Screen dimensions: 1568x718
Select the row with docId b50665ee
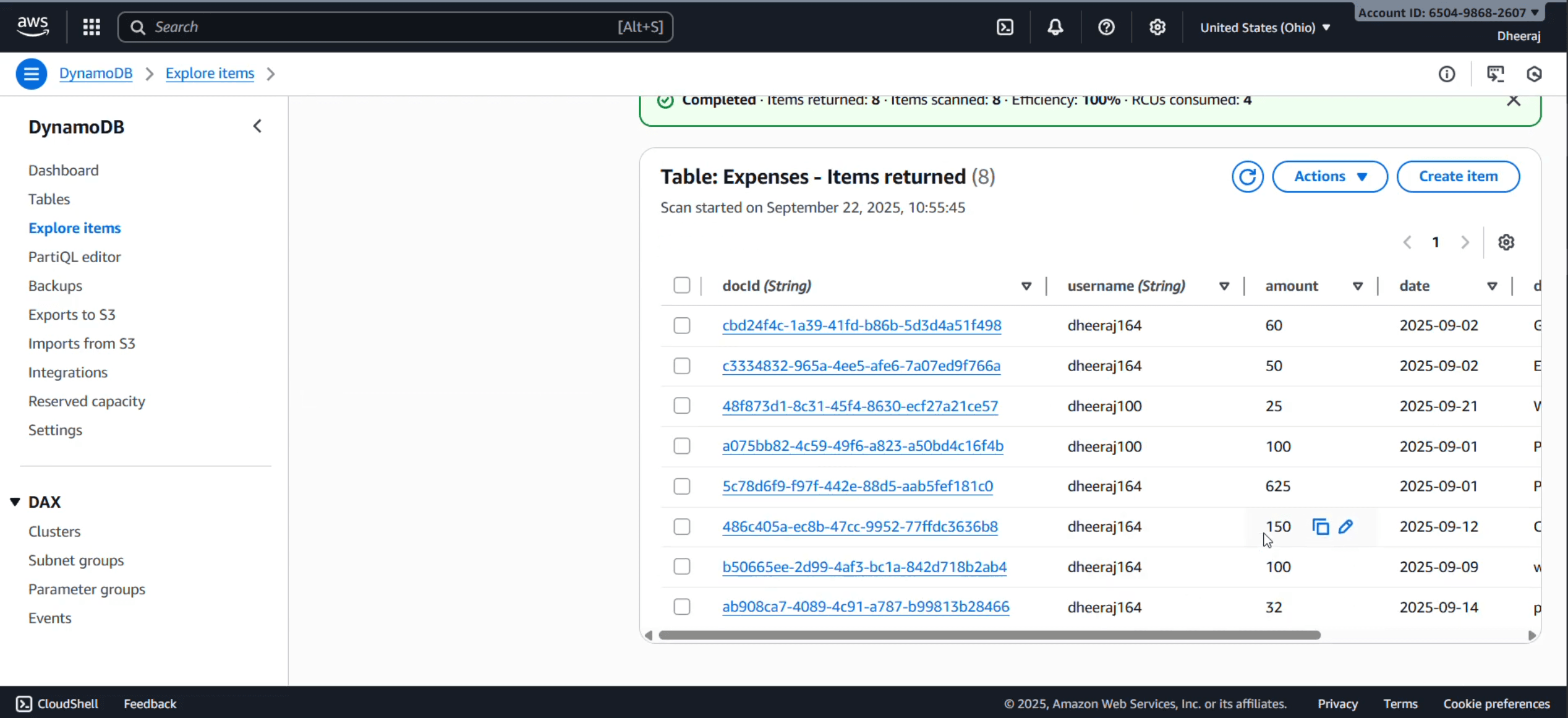[x=682, y=566]
